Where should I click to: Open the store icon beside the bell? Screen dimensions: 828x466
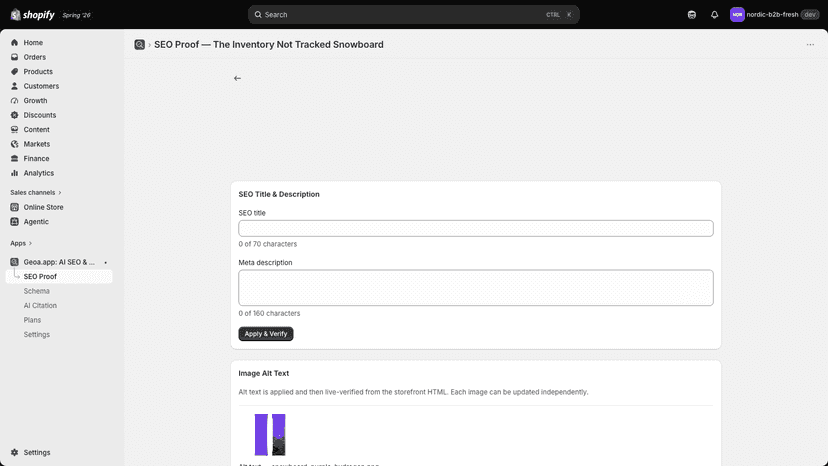coord(692,15)
